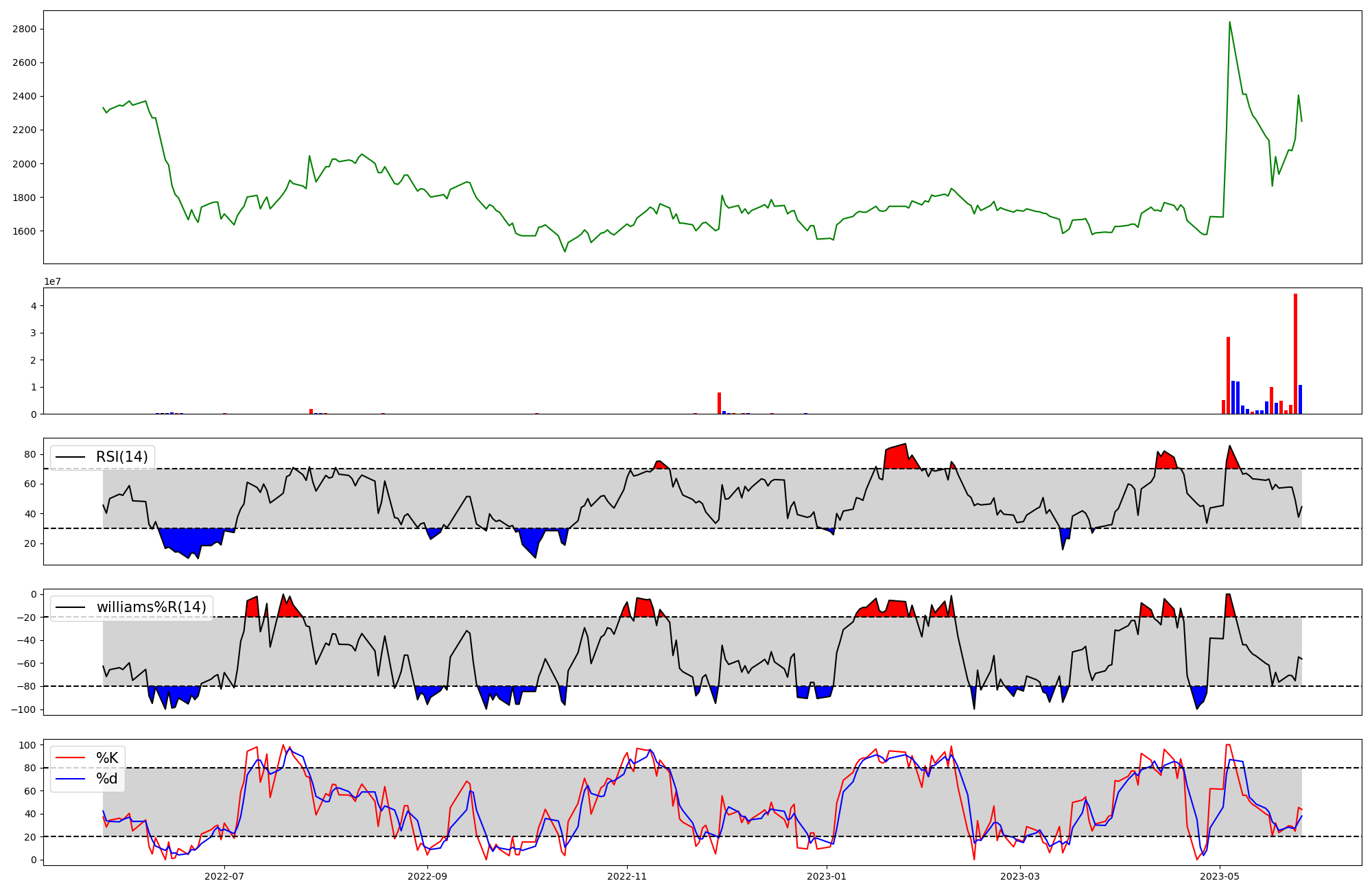The image size is (1372, 892).
Task: Click the 1e7 volume scale label
Action: [x=53, y=281]
